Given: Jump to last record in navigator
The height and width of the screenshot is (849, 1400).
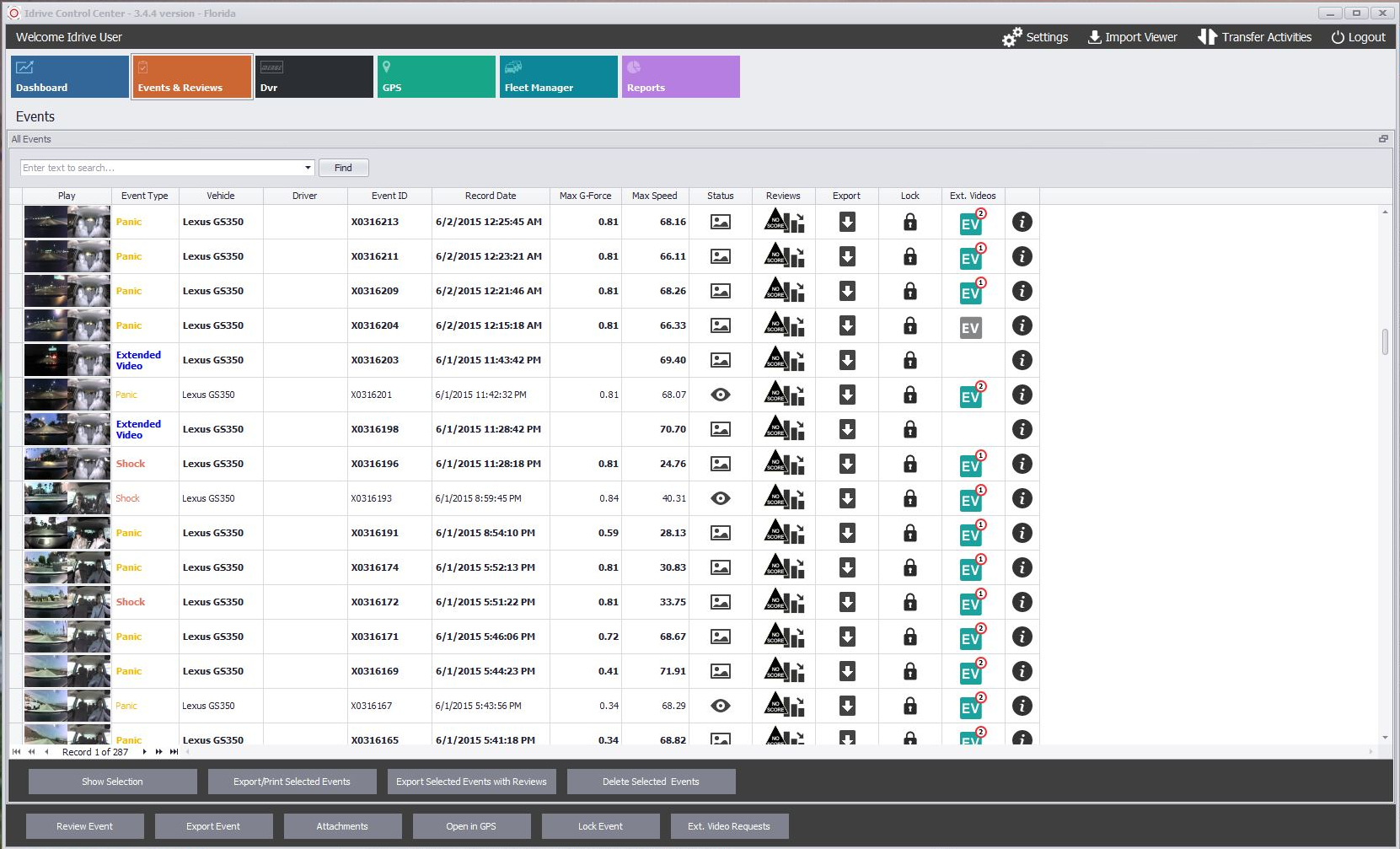Looking at the screenshot, I should [174, 751].
